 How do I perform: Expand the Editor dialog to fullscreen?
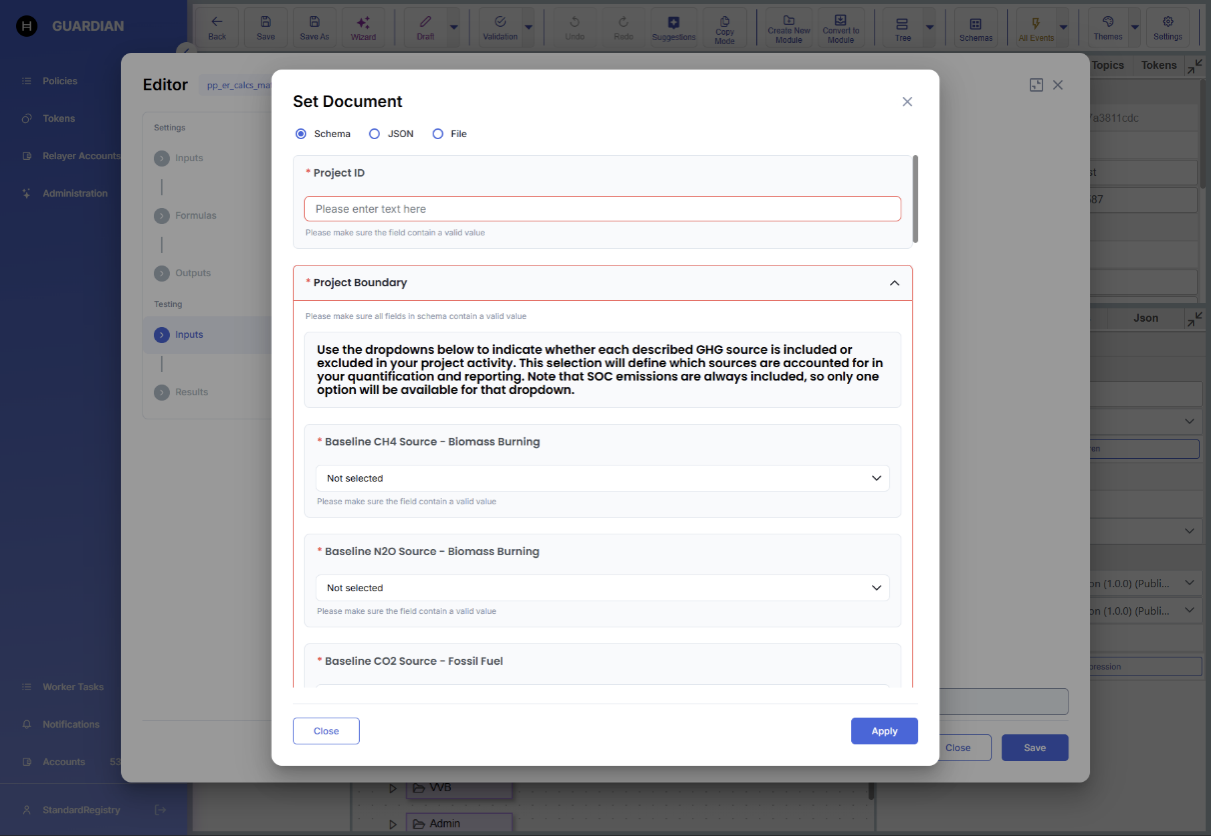[x=1036, y=85]
